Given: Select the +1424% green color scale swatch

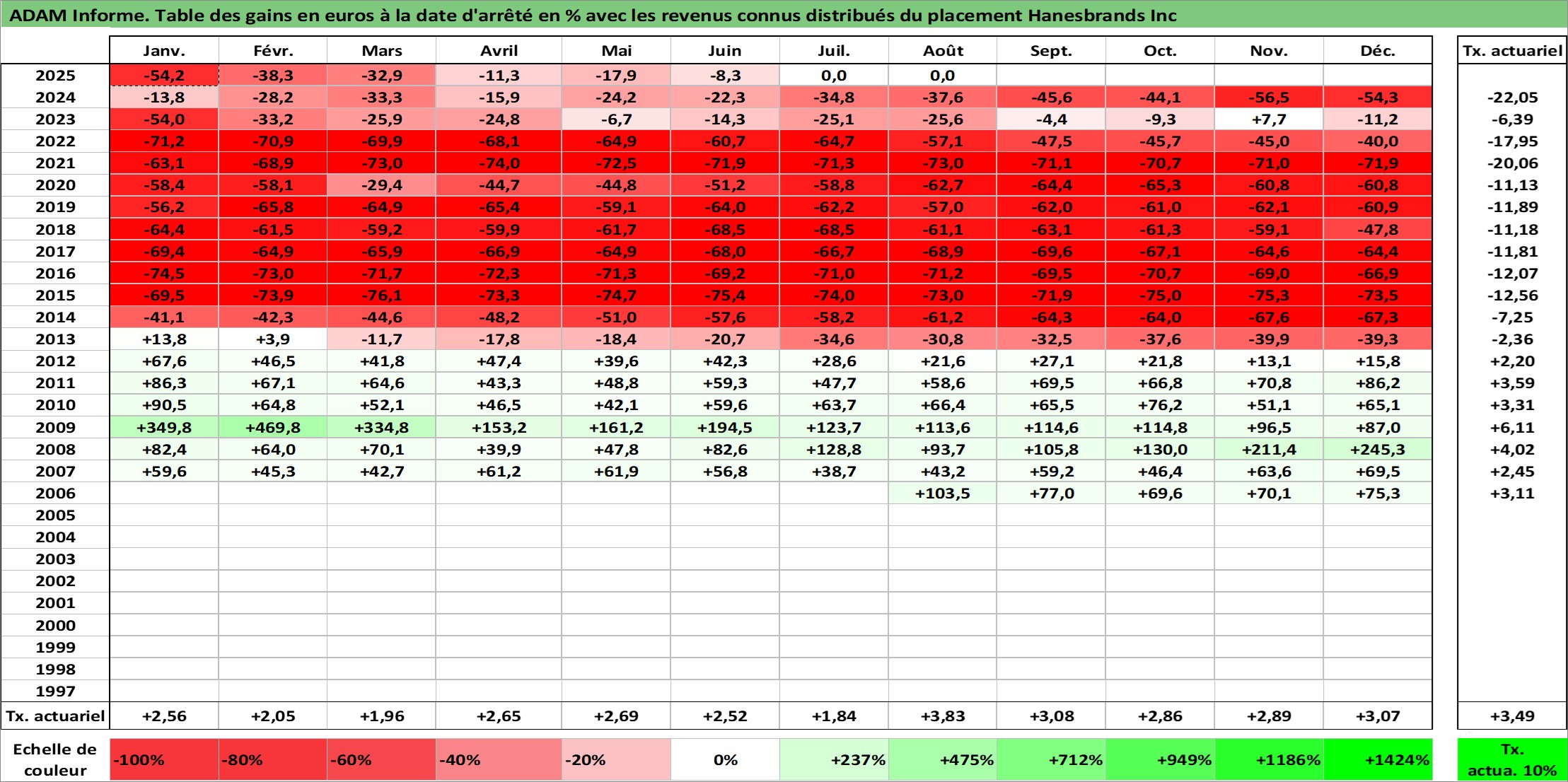Looking at the screenshot, I should pyautogui.click(x=1378, y=759).
